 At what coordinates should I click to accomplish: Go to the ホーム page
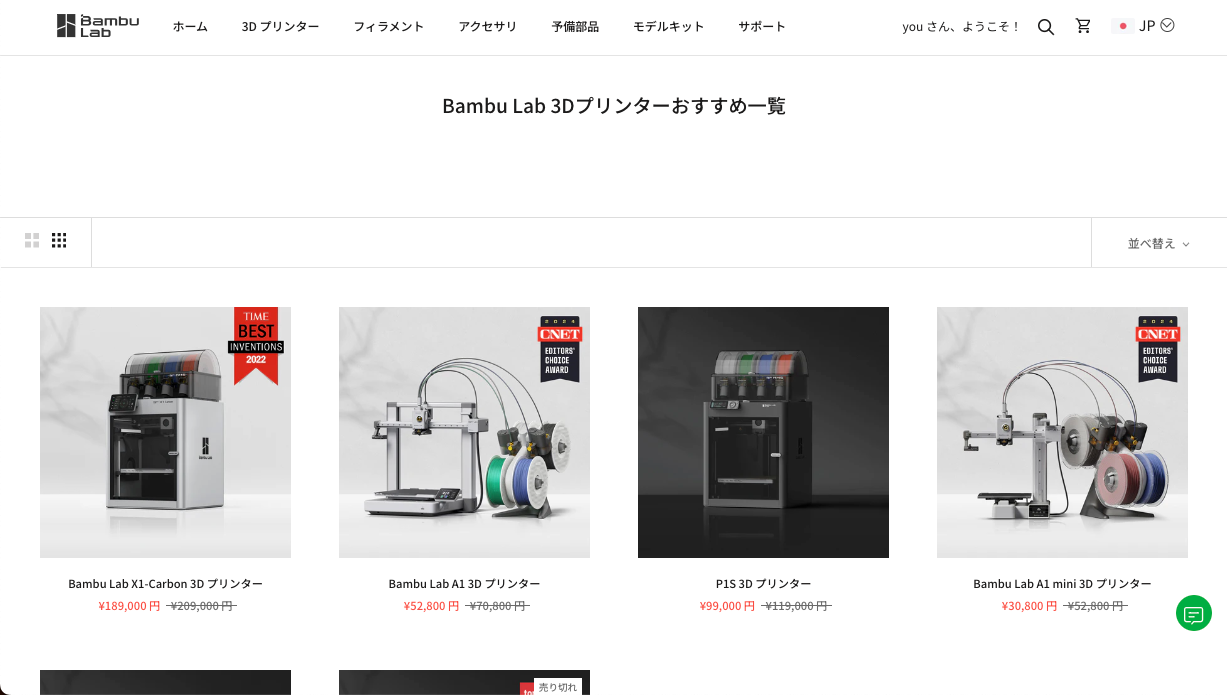pyautogui.click(x=190, y=27)
